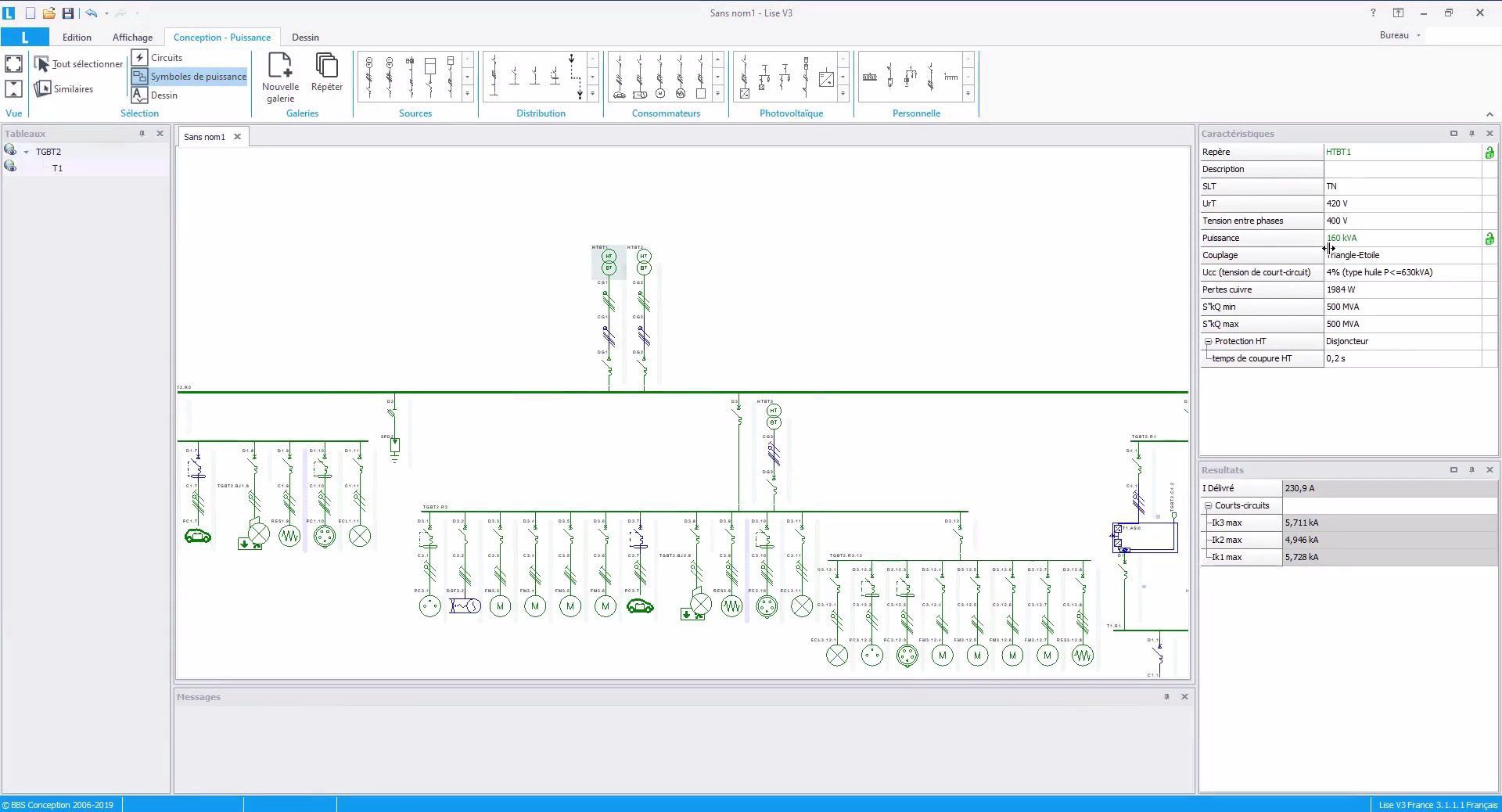Create a Nouvelle galerie

pyautogui.click(x=280, y=76)
